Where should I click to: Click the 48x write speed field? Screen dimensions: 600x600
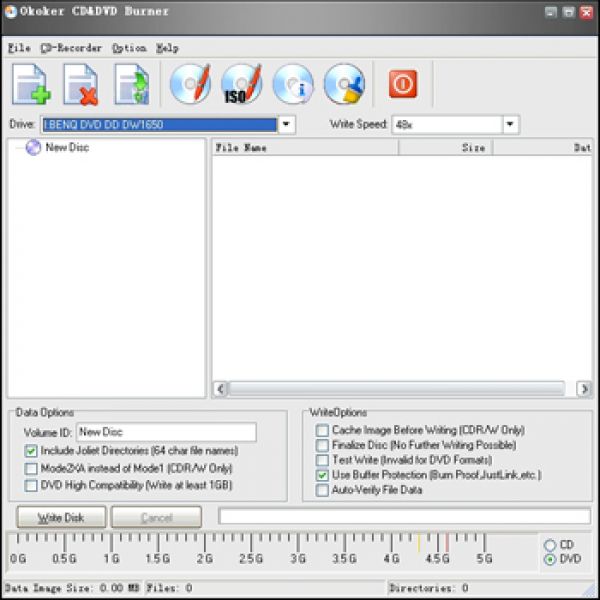(447, 125)
